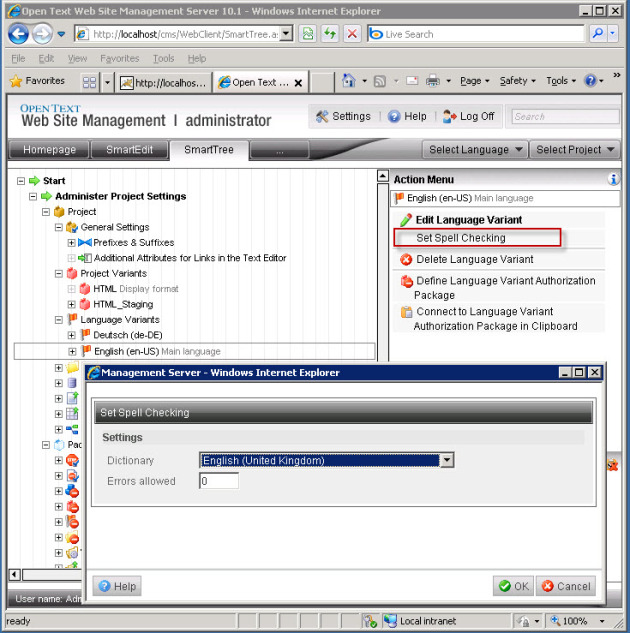This screenshot has width=630, height=633.
Task: Expand the Prefixes & Suffixes node
Action: [71, 243]
